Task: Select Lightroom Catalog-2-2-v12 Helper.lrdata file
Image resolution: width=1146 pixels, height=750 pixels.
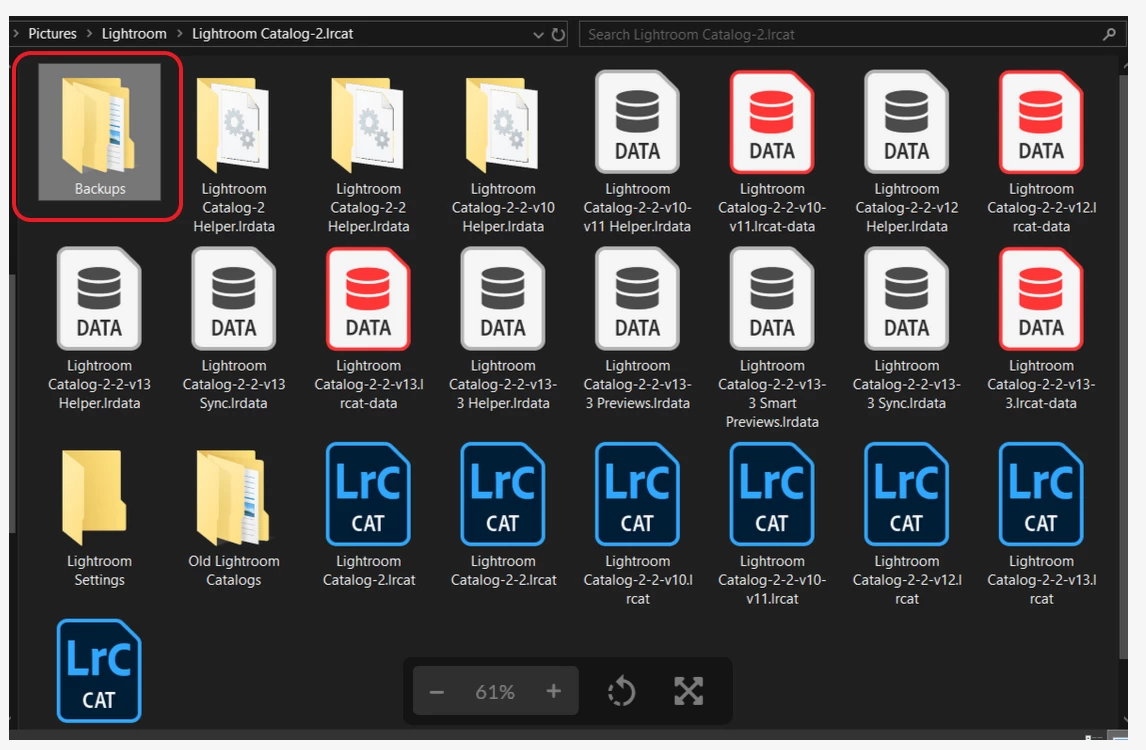Action: pos(906,153)
